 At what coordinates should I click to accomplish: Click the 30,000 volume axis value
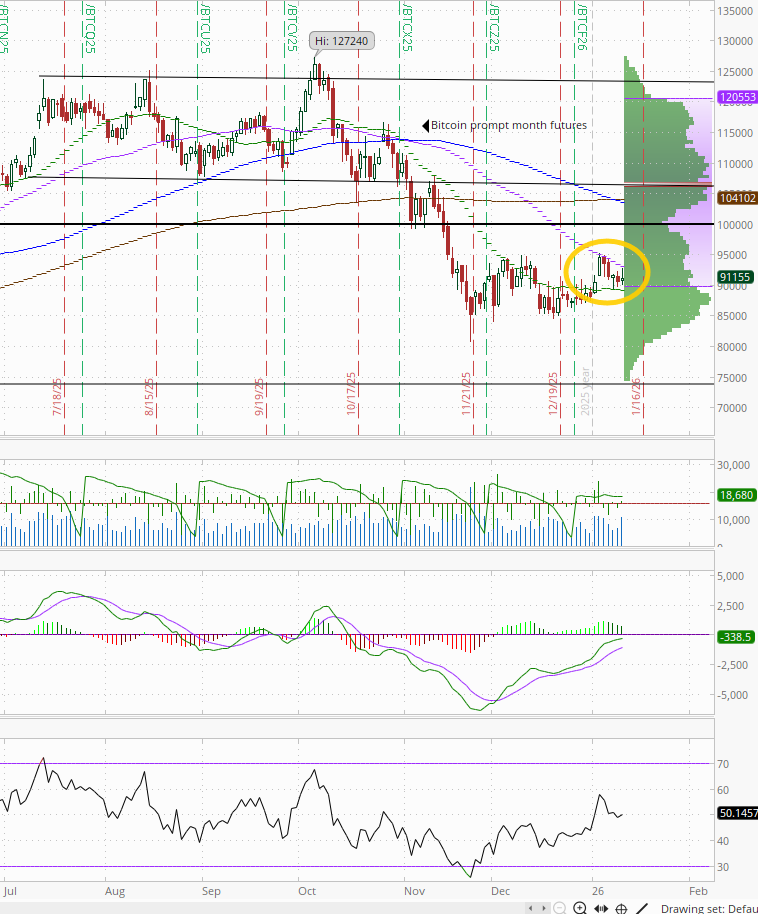734,465
